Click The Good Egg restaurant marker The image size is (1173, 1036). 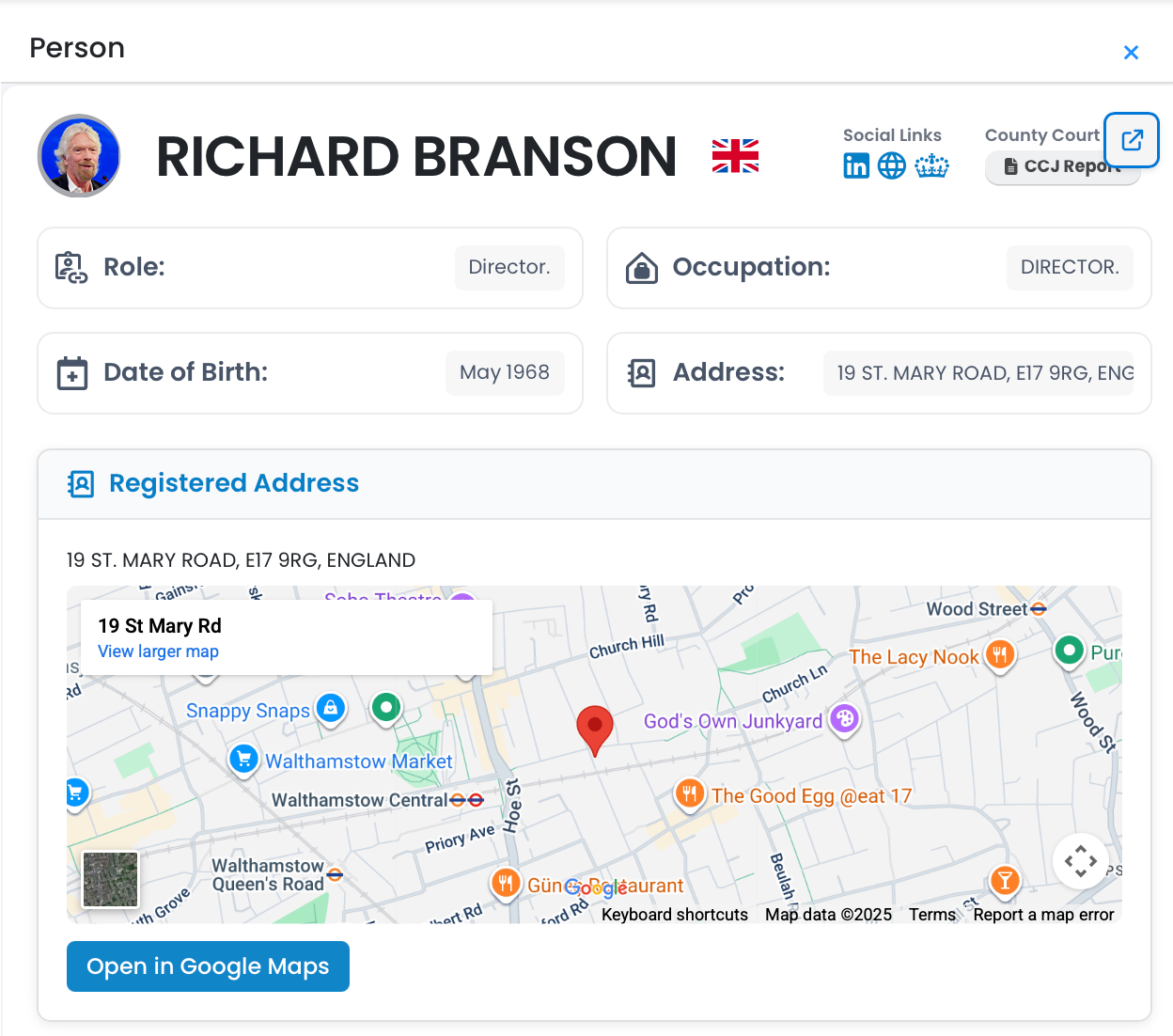[690, 794]
